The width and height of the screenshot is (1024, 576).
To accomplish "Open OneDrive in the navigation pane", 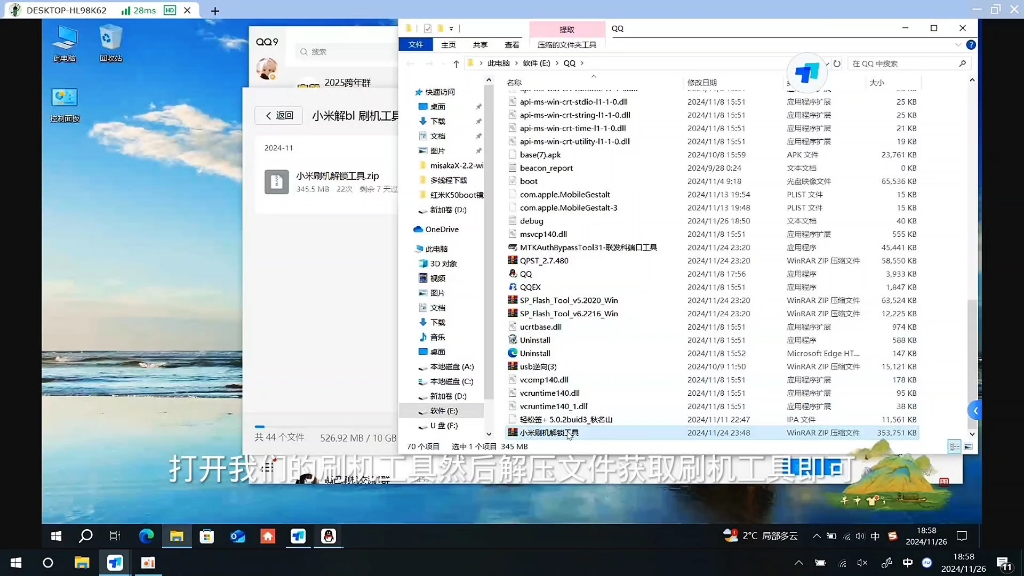I will pyautogui.click(x=441, y=229).
